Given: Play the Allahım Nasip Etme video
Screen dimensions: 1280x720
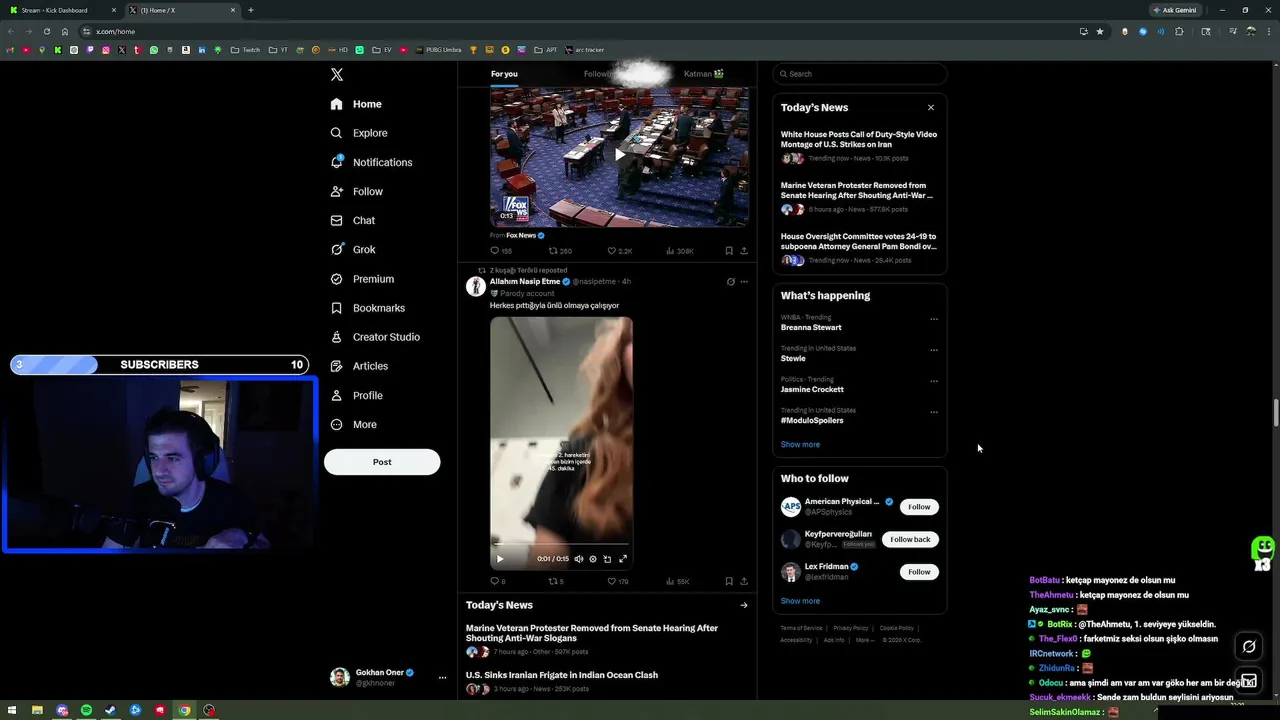Looking at the screenshot, I should (x=500, y=559).
